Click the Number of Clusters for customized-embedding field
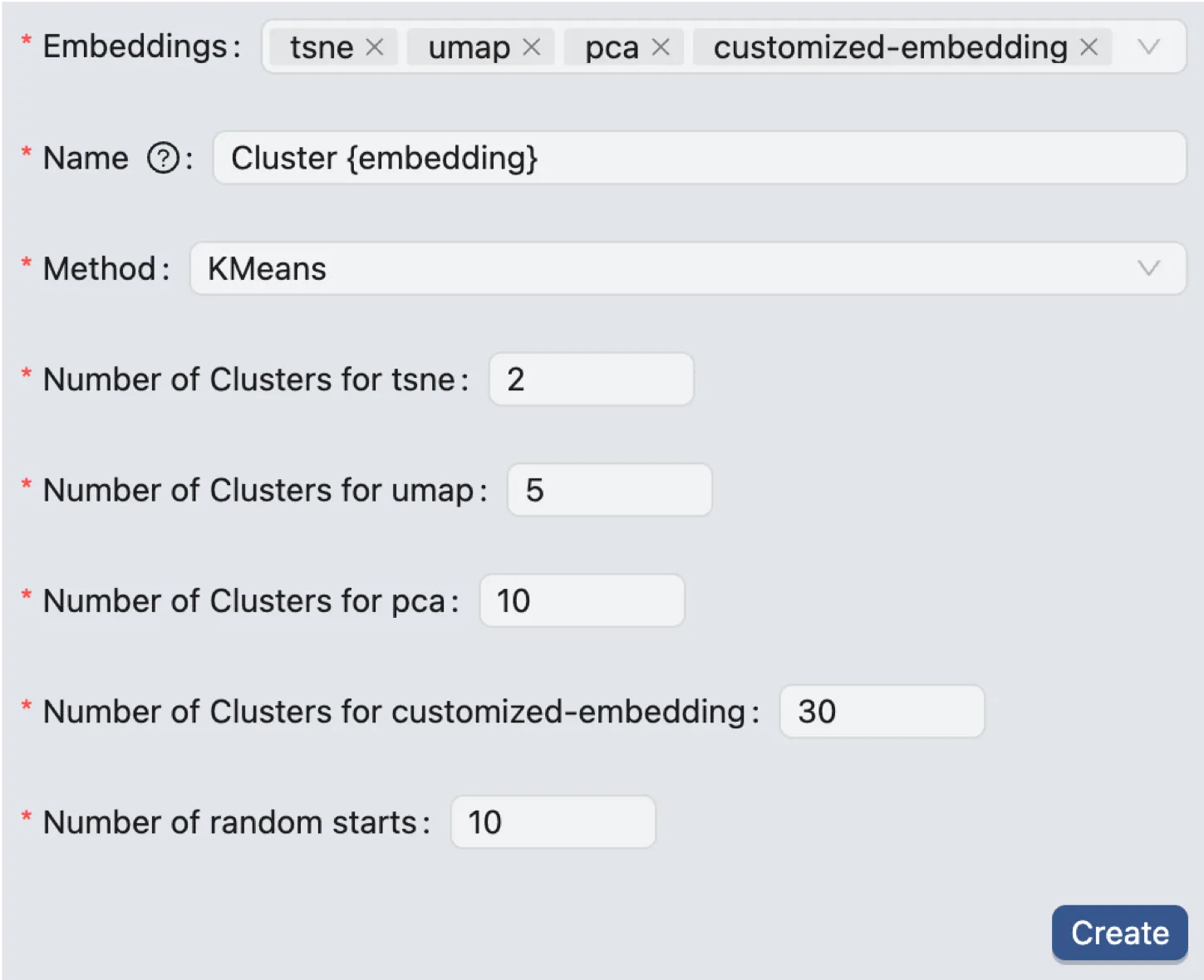Image resolution: width=1204 pixels, height=980 pixels. click(881, 711)
